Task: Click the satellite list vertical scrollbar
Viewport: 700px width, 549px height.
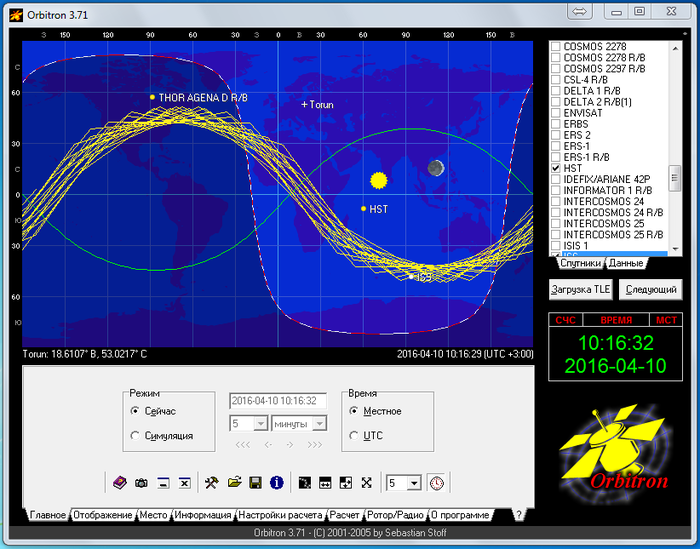Action: pos(675,175)
